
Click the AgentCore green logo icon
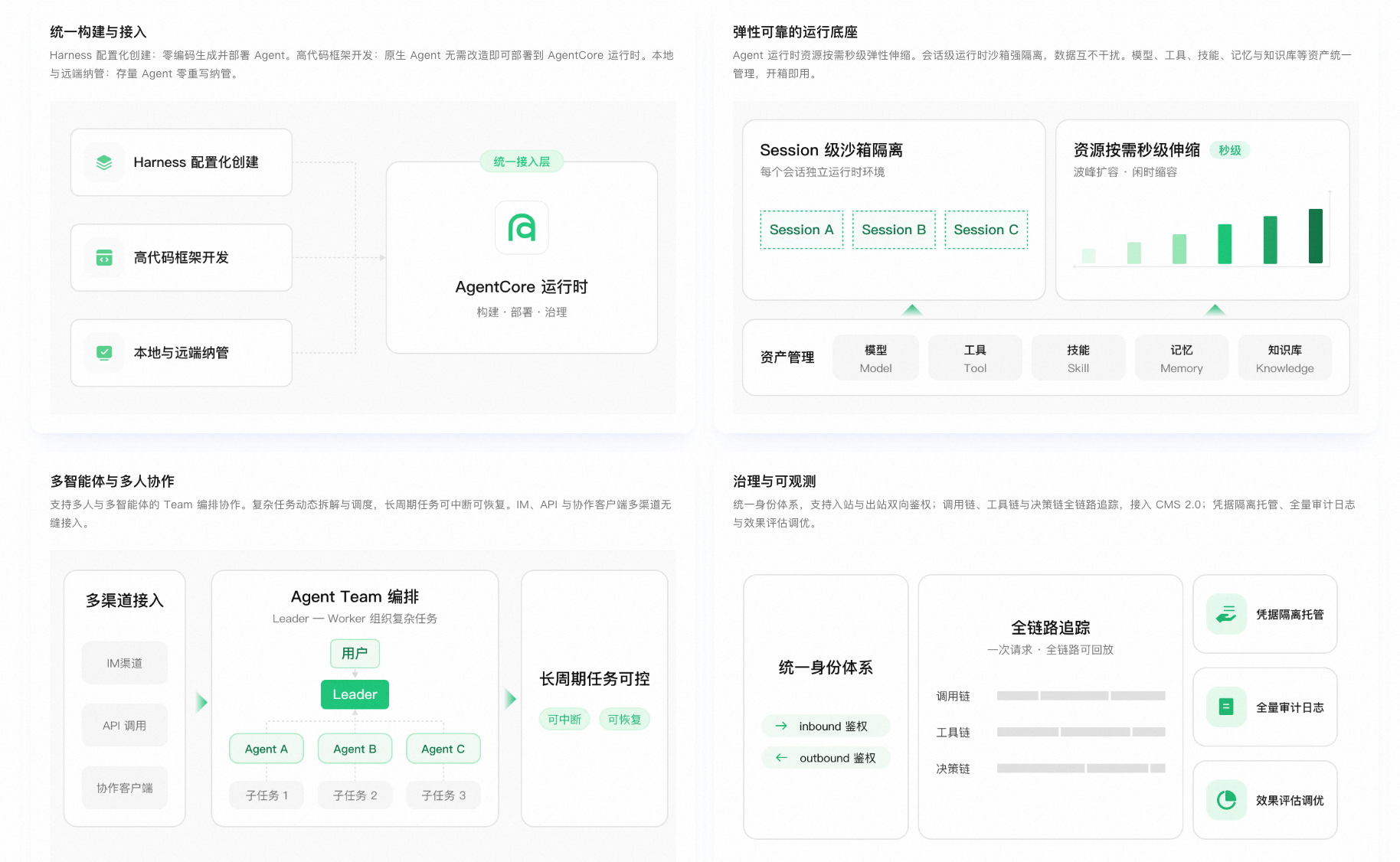(522, 227)
